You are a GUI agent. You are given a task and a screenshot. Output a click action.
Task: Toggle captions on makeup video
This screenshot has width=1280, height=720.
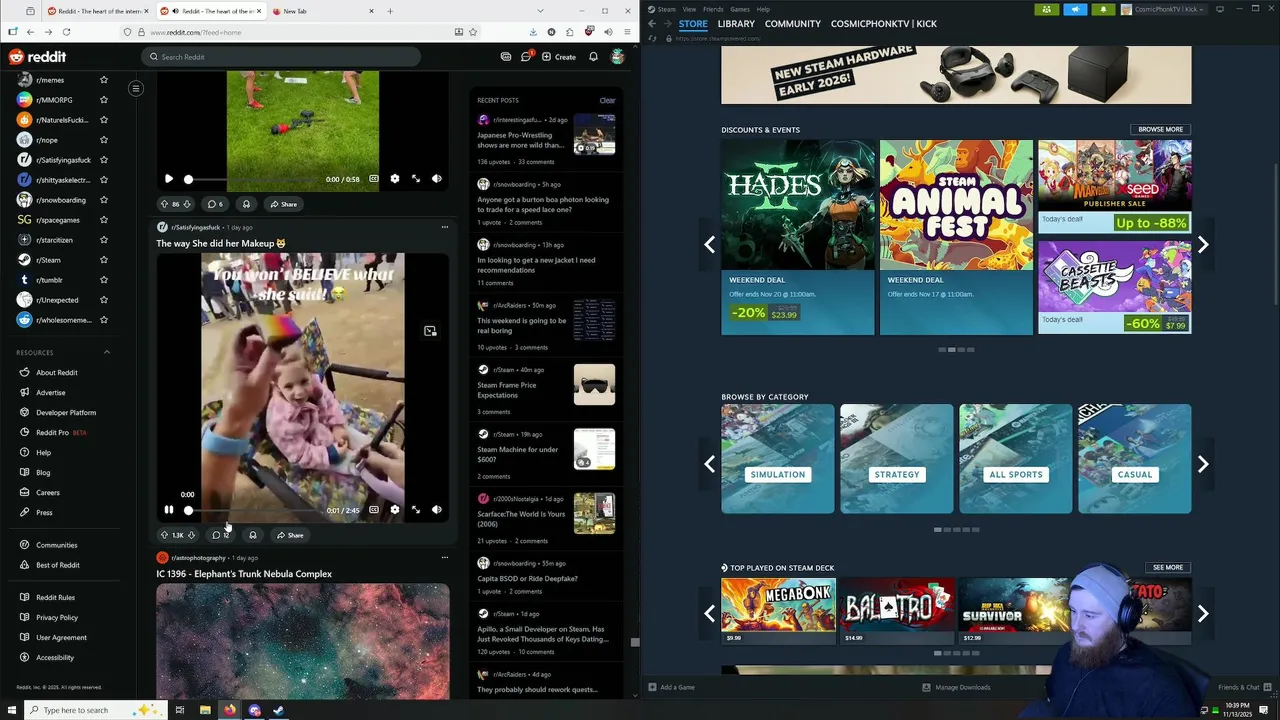pyautogui.click(x=374, y=510)
